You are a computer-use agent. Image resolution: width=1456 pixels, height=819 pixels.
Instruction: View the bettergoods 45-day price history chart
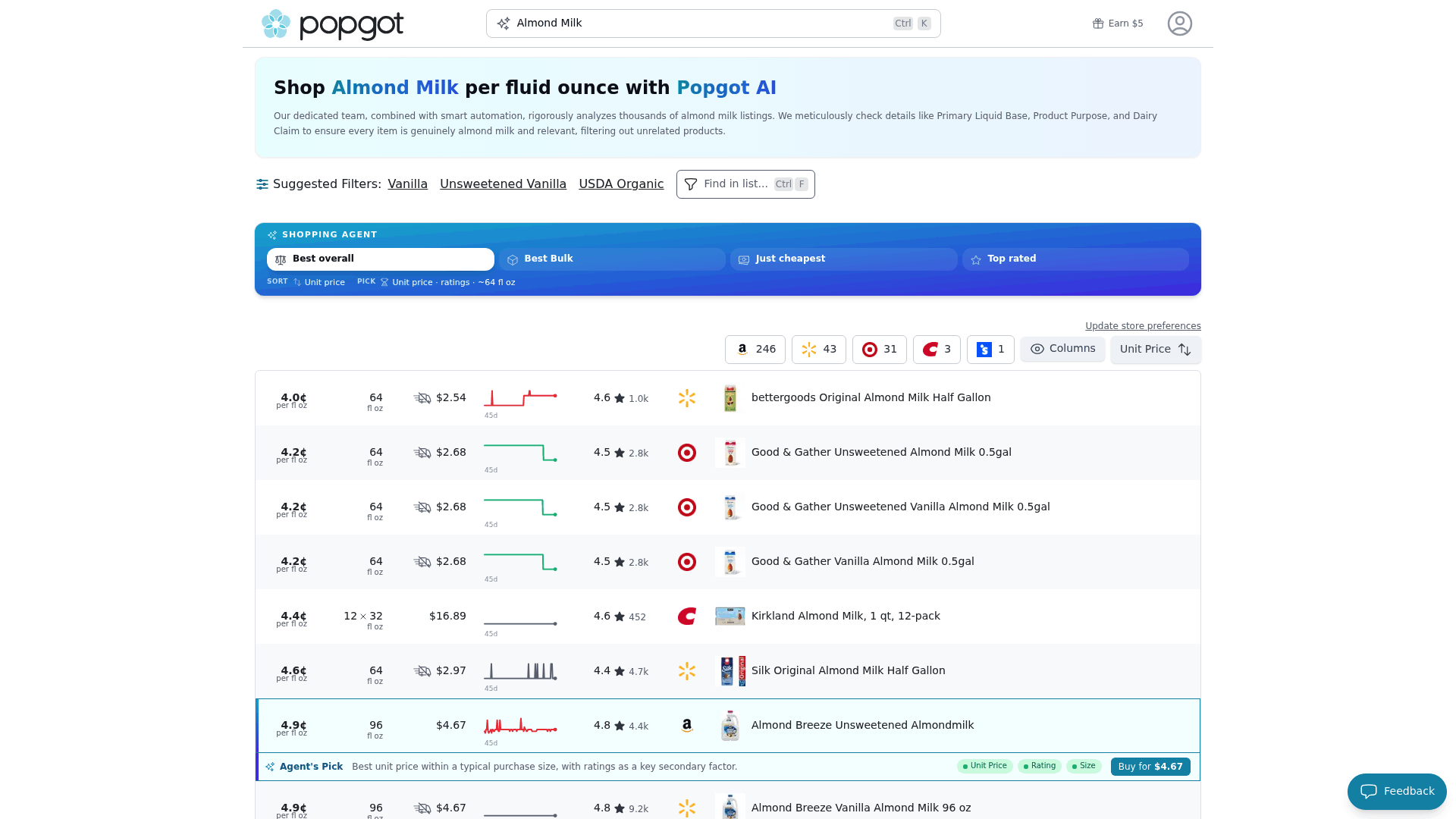[x=520, y=398]
